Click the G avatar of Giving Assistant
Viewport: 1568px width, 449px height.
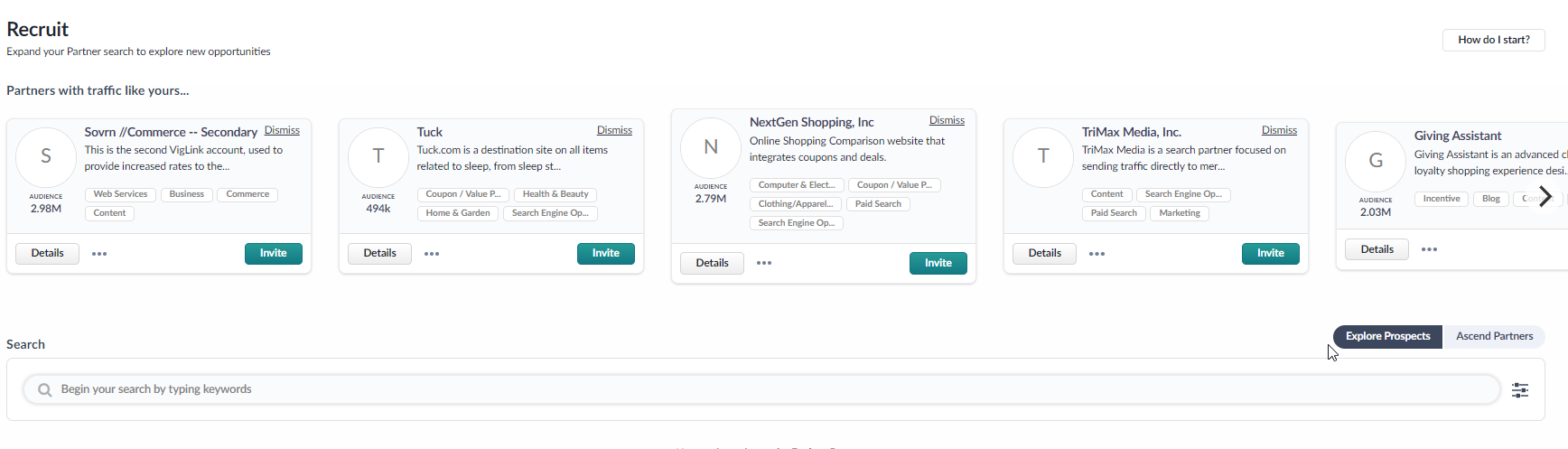[x=1376, y=161]
